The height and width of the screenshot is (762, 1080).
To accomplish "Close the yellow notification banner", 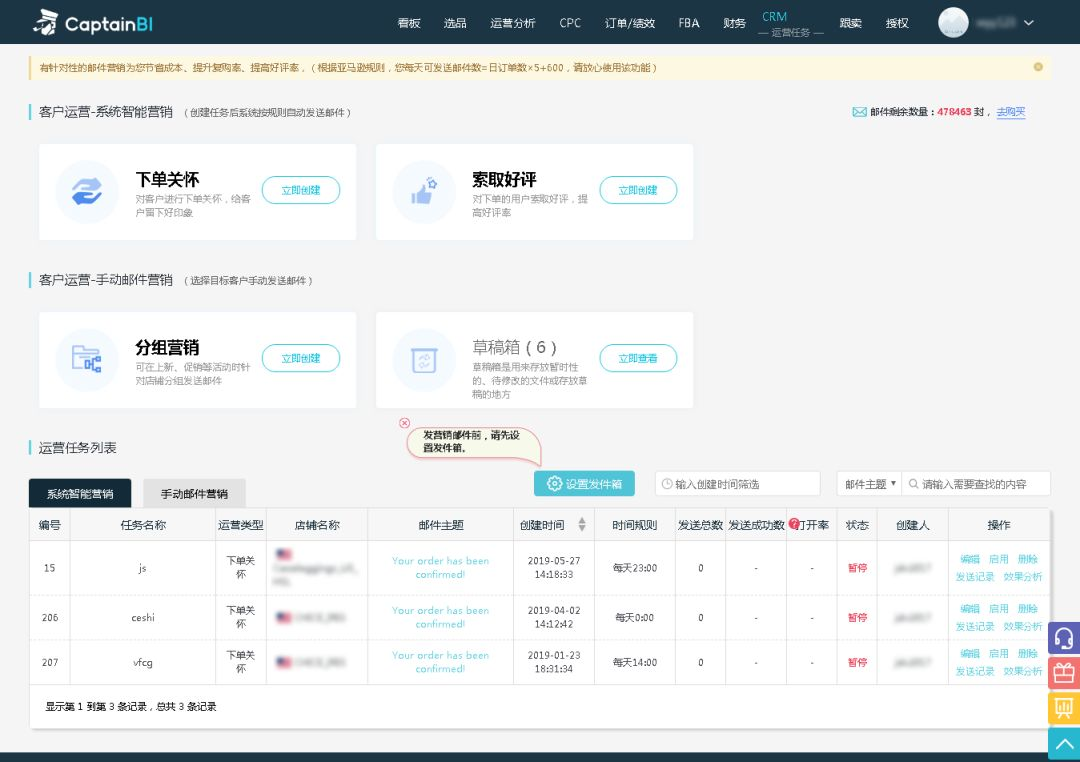I will coord(1038,67).
